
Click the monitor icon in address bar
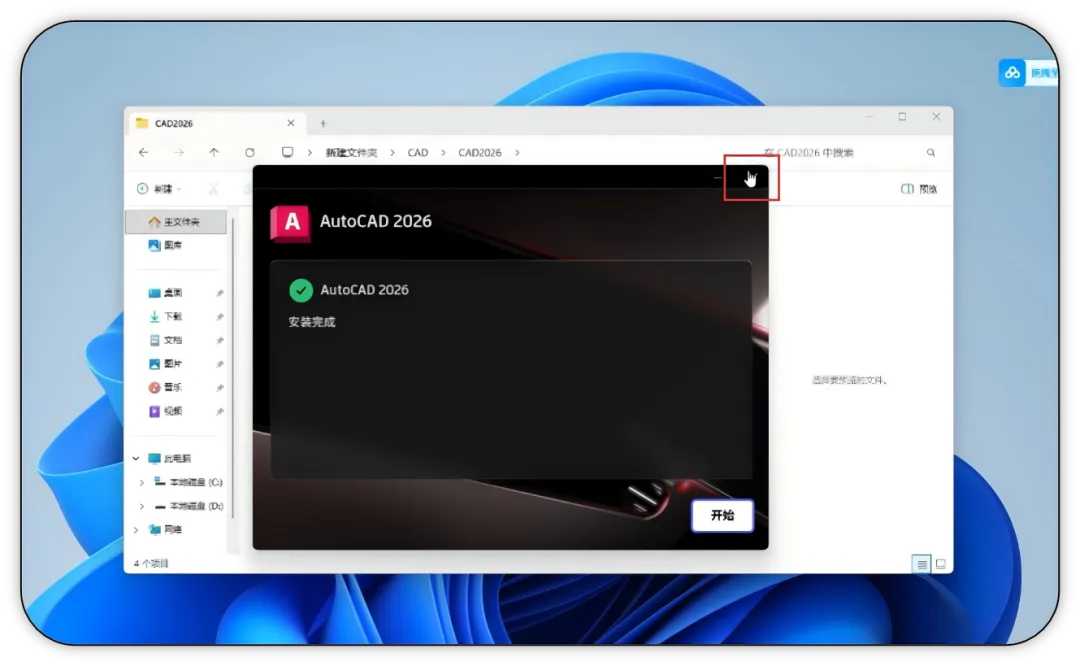tap(287, 152)
